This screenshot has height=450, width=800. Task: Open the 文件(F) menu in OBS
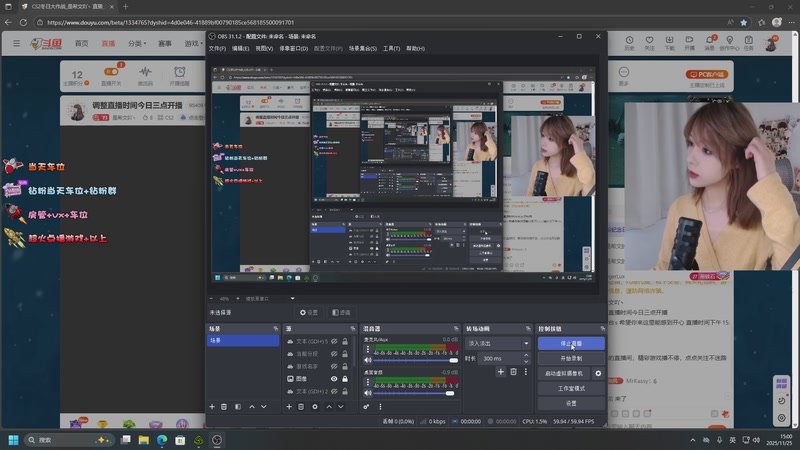[x=217, y=48]
